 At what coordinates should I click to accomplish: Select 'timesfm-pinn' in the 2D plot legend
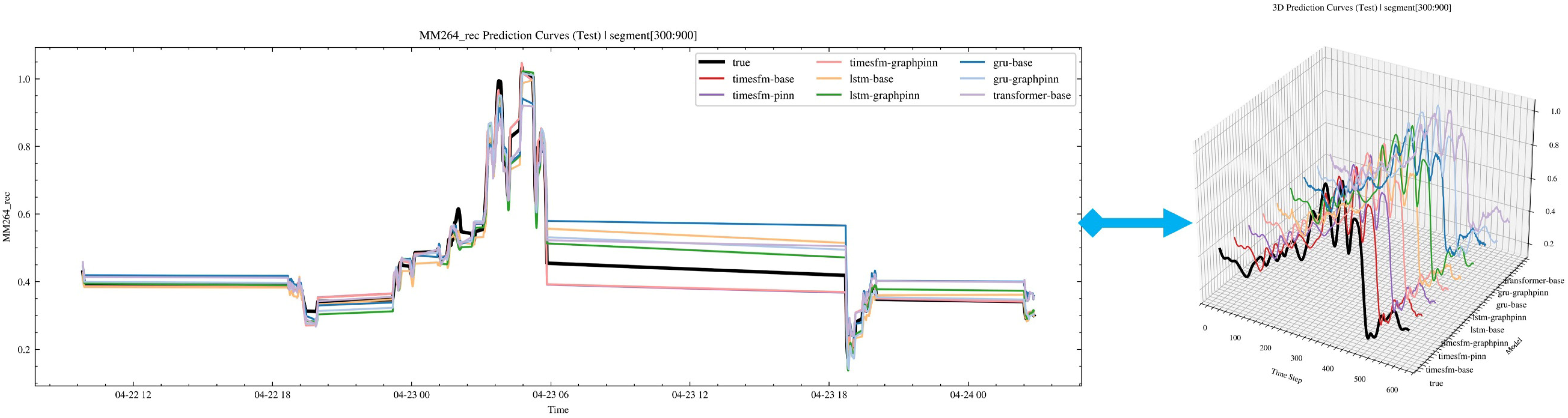763,96
